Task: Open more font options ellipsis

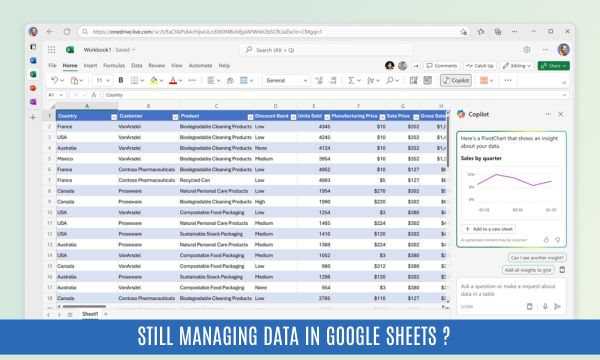Action: click(192, 80)
